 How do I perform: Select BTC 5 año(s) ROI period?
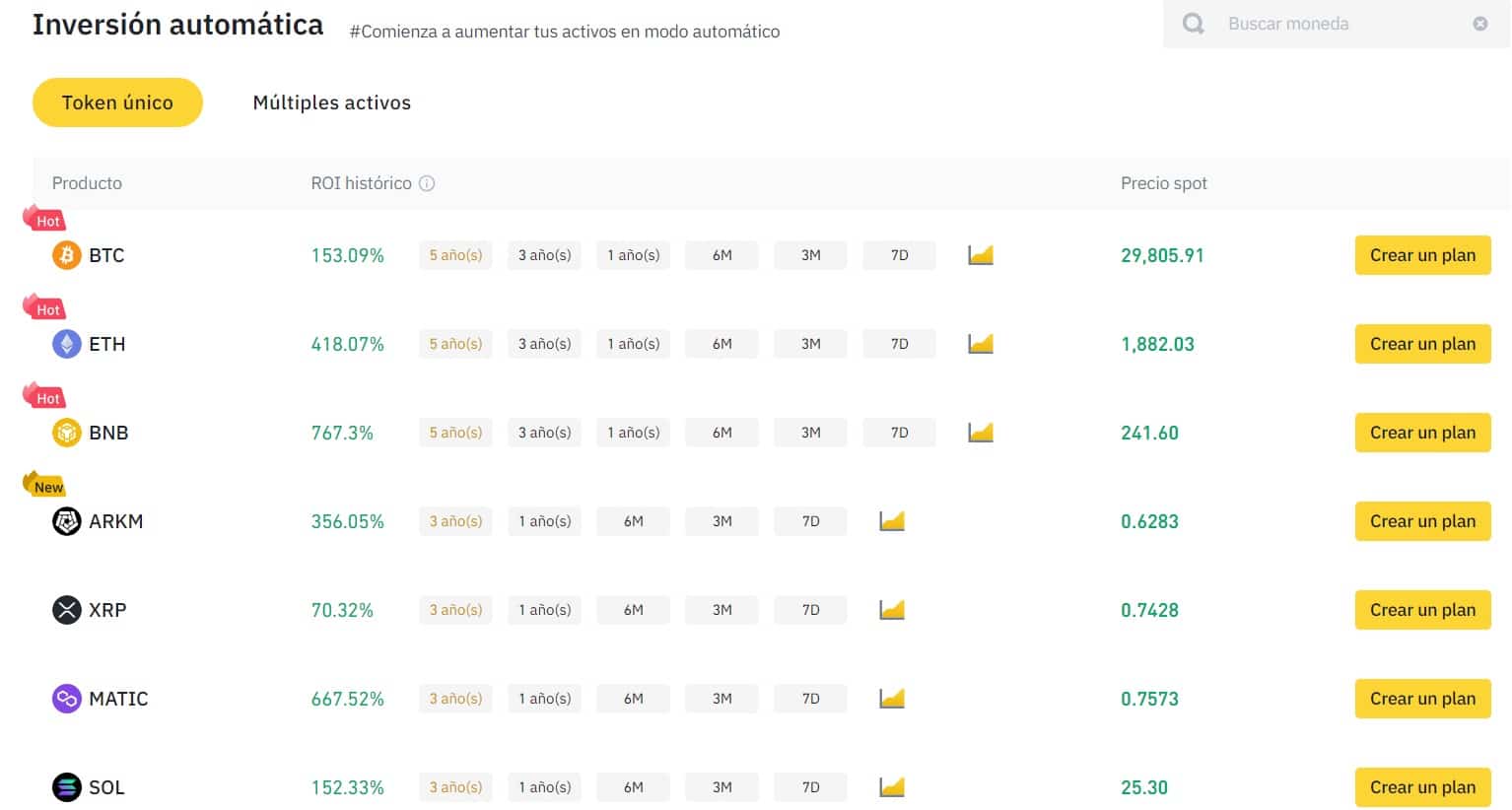(455, 255)
